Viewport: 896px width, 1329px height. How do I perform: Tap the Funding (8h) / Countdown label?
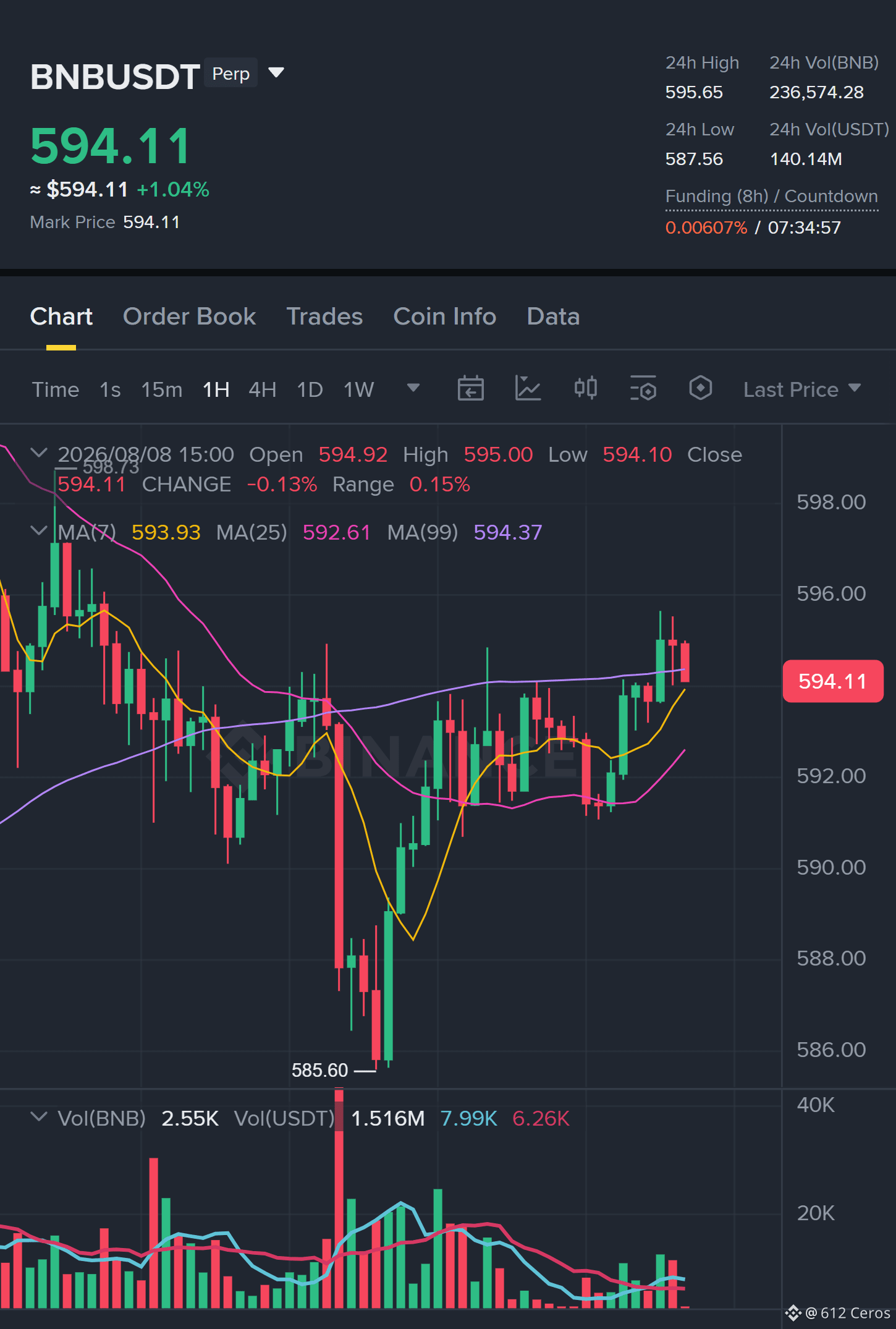click(771, 196)
